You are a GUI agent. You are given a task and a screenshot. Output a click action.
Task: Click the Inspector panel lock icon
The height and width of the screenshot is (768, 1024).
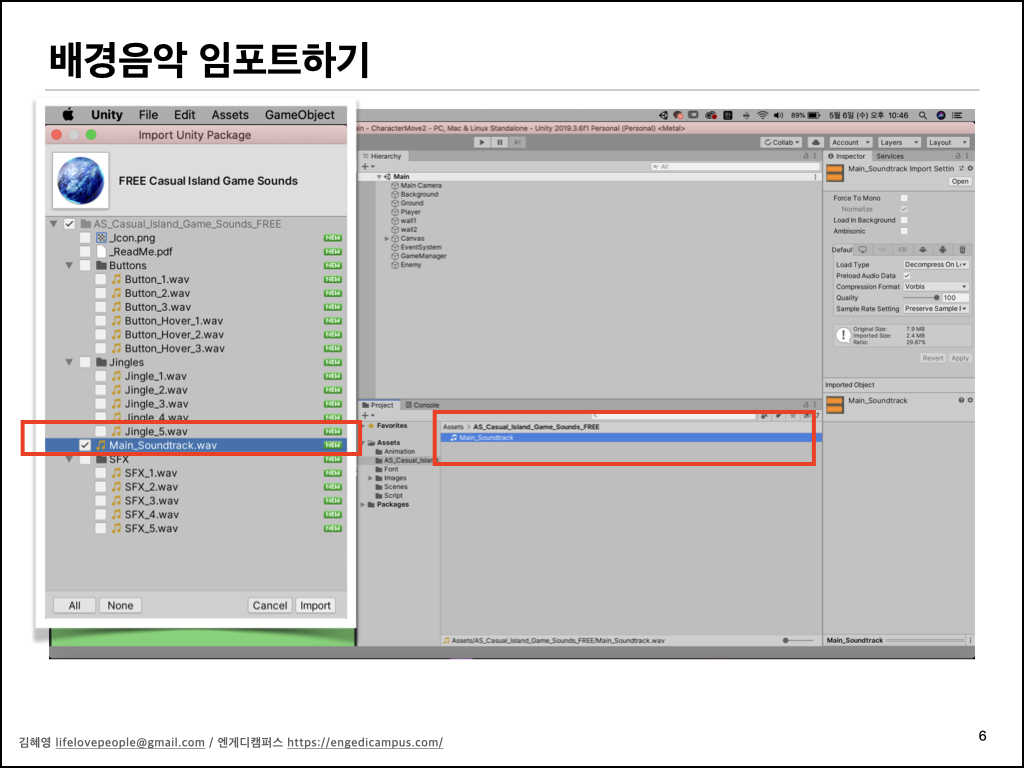click(x=958, y=156)
